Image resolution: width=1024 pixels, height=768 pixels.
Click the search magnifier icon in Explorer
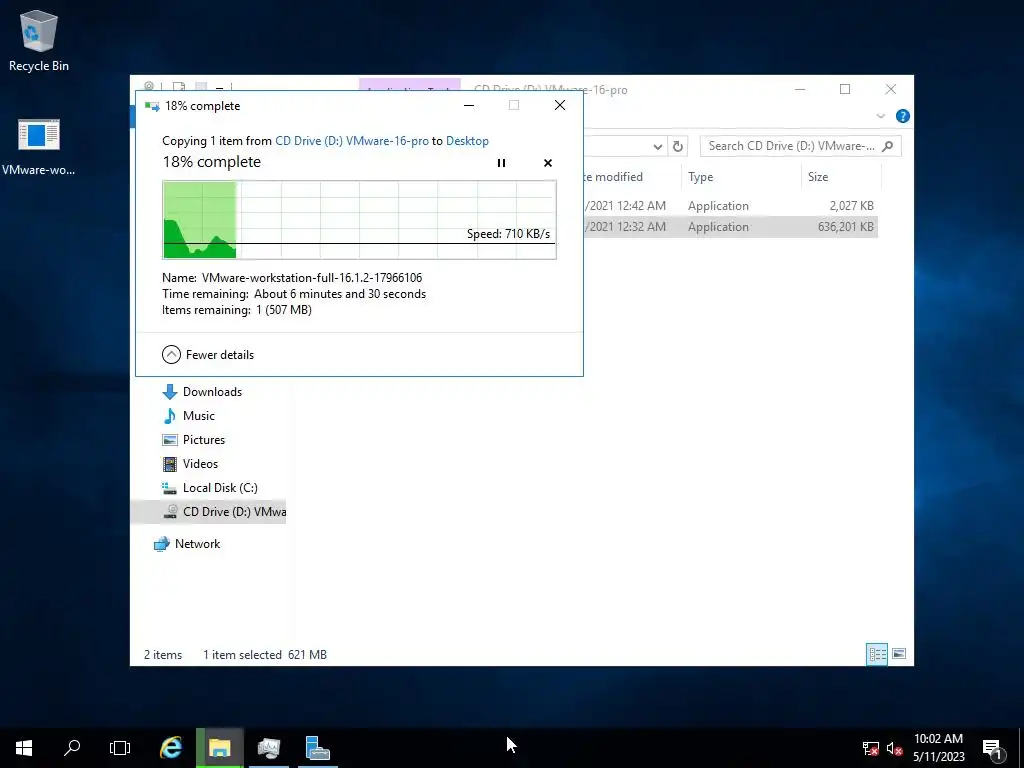tap(888, 146)
